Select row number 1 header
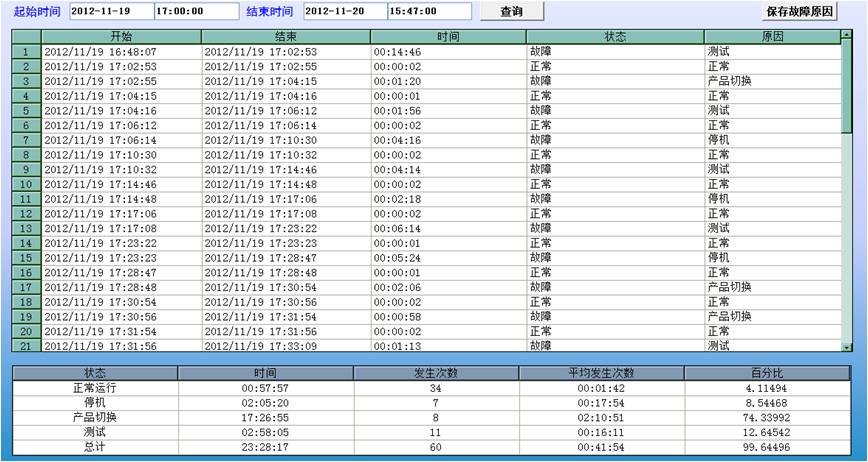Viewport: 868px width, 462px height. point(26,51)
